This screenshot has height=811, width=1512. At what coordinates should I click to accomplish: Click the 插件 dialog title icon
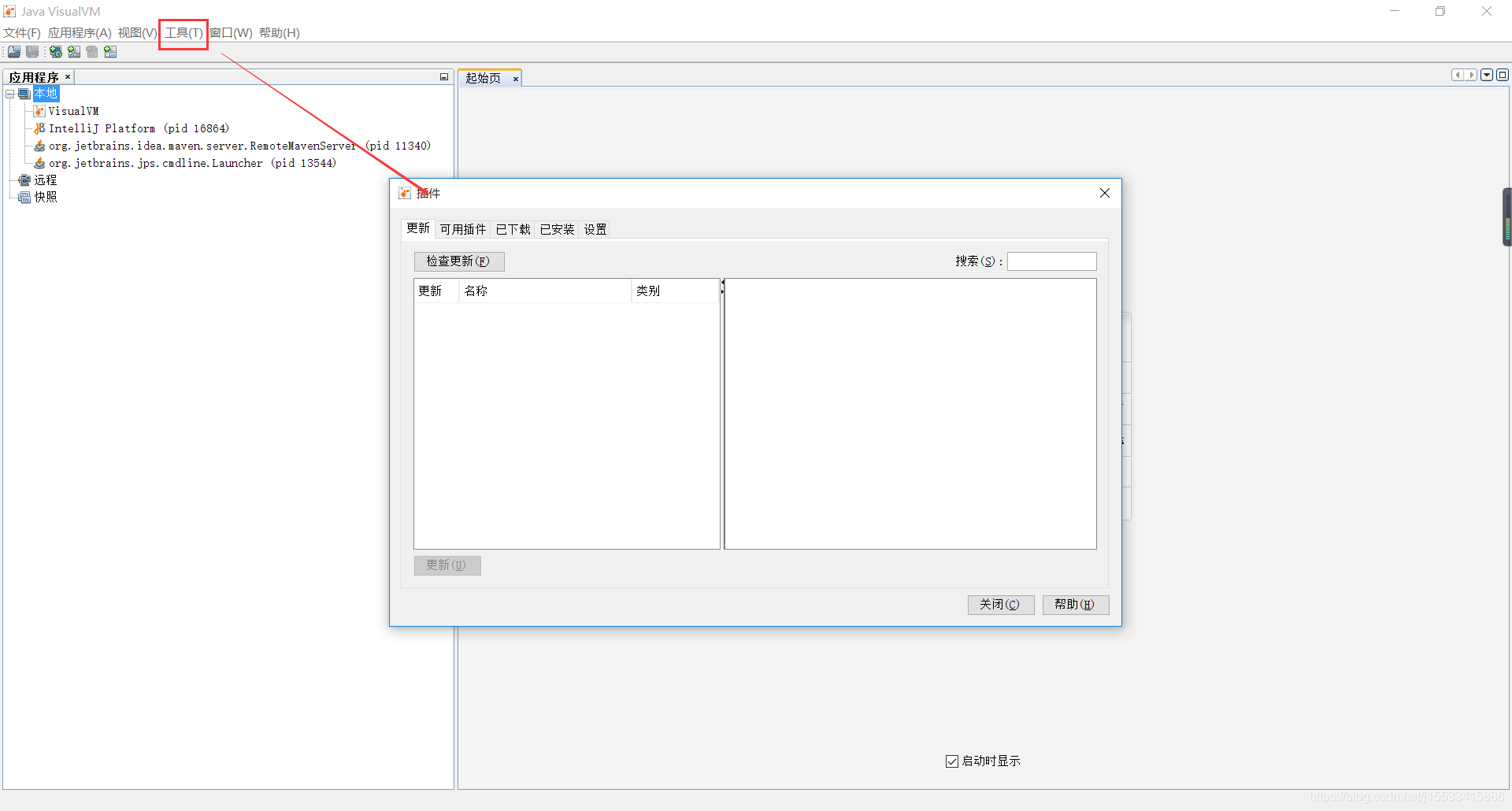(x=405, y=193)
